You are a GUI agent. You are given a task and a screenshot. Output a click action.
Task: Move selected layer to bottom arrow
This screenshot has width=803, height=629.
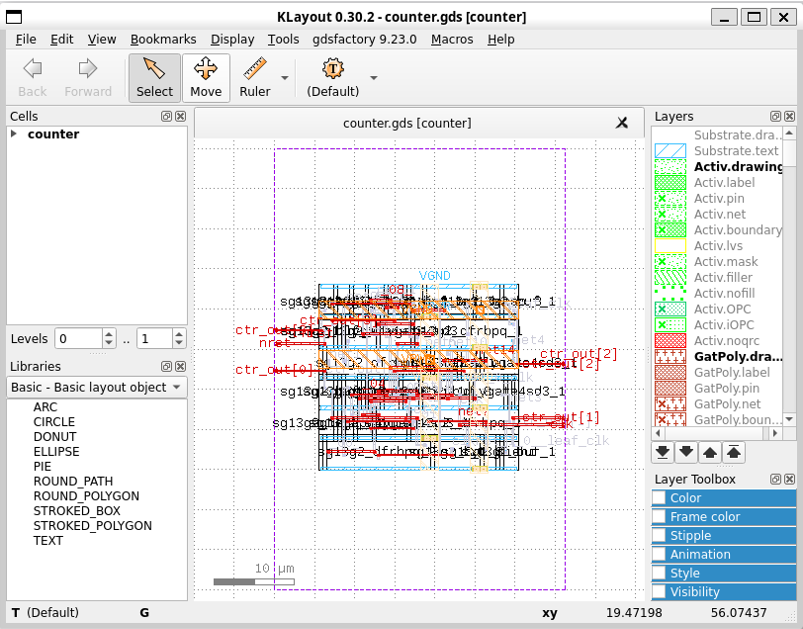point(662,452)
